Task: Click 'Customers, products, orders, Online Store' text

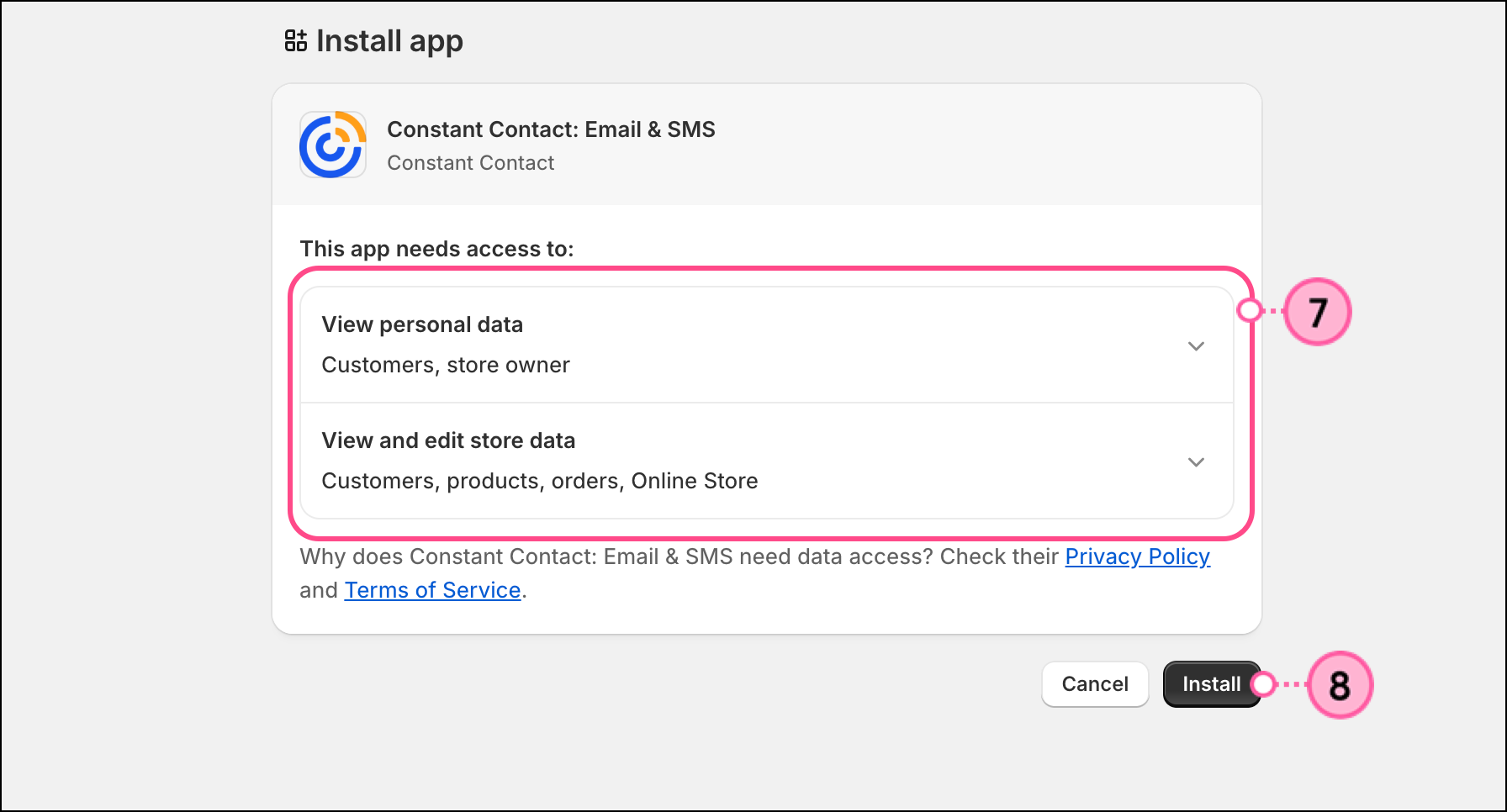Action: (540, 481)
